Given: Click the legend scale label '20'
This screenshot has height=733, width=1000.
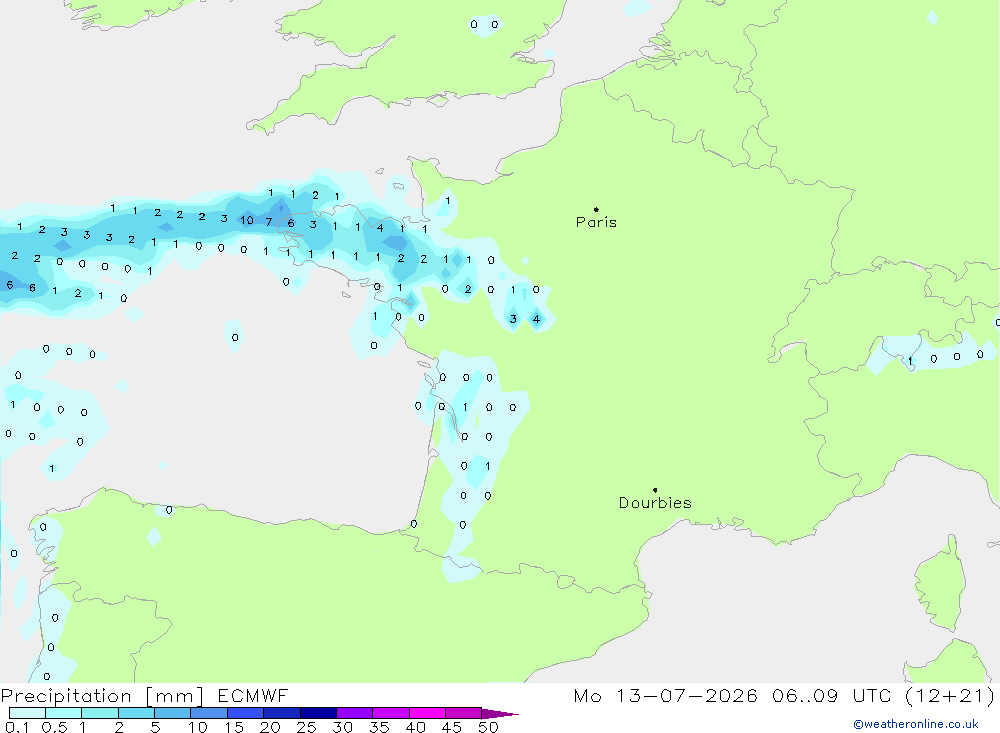Looking at the screenshot, I should (x=270, y=727).
